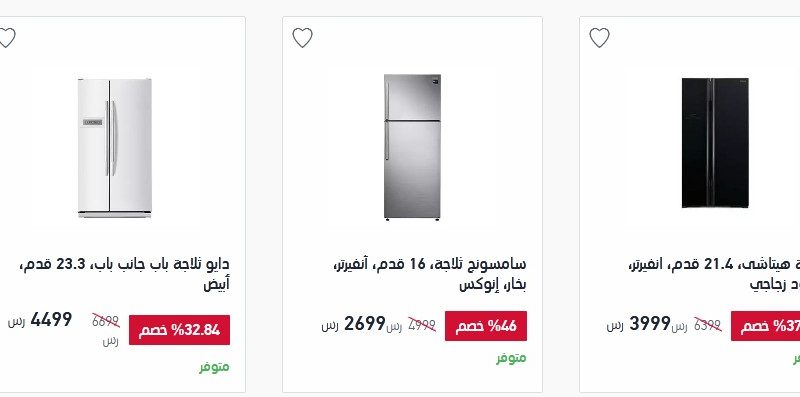Click the 37% خصم badge on Hitachi card

(x=765, y=326)
